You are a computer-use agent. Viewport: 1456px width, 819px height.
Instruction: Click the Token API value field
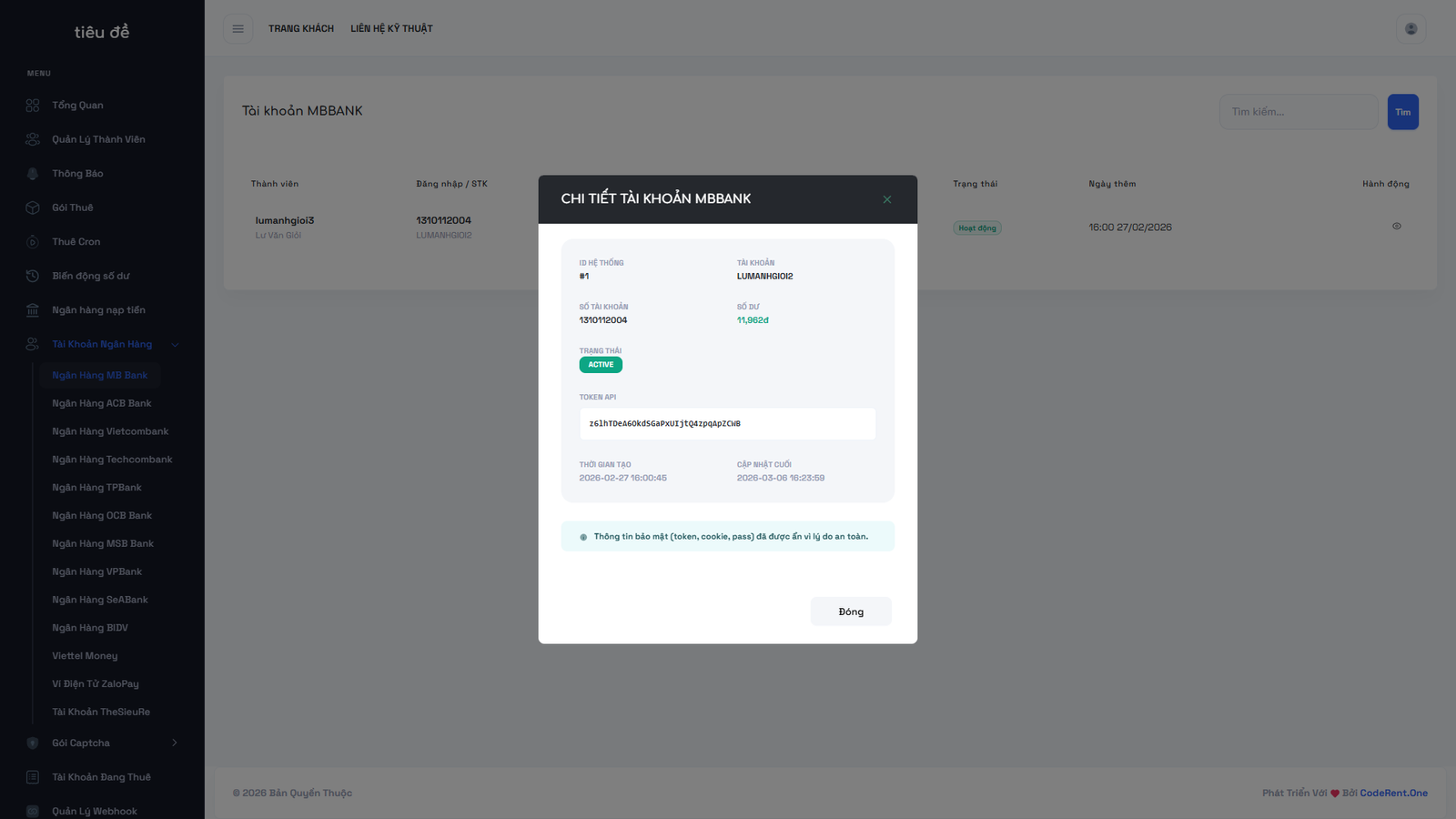727,424
